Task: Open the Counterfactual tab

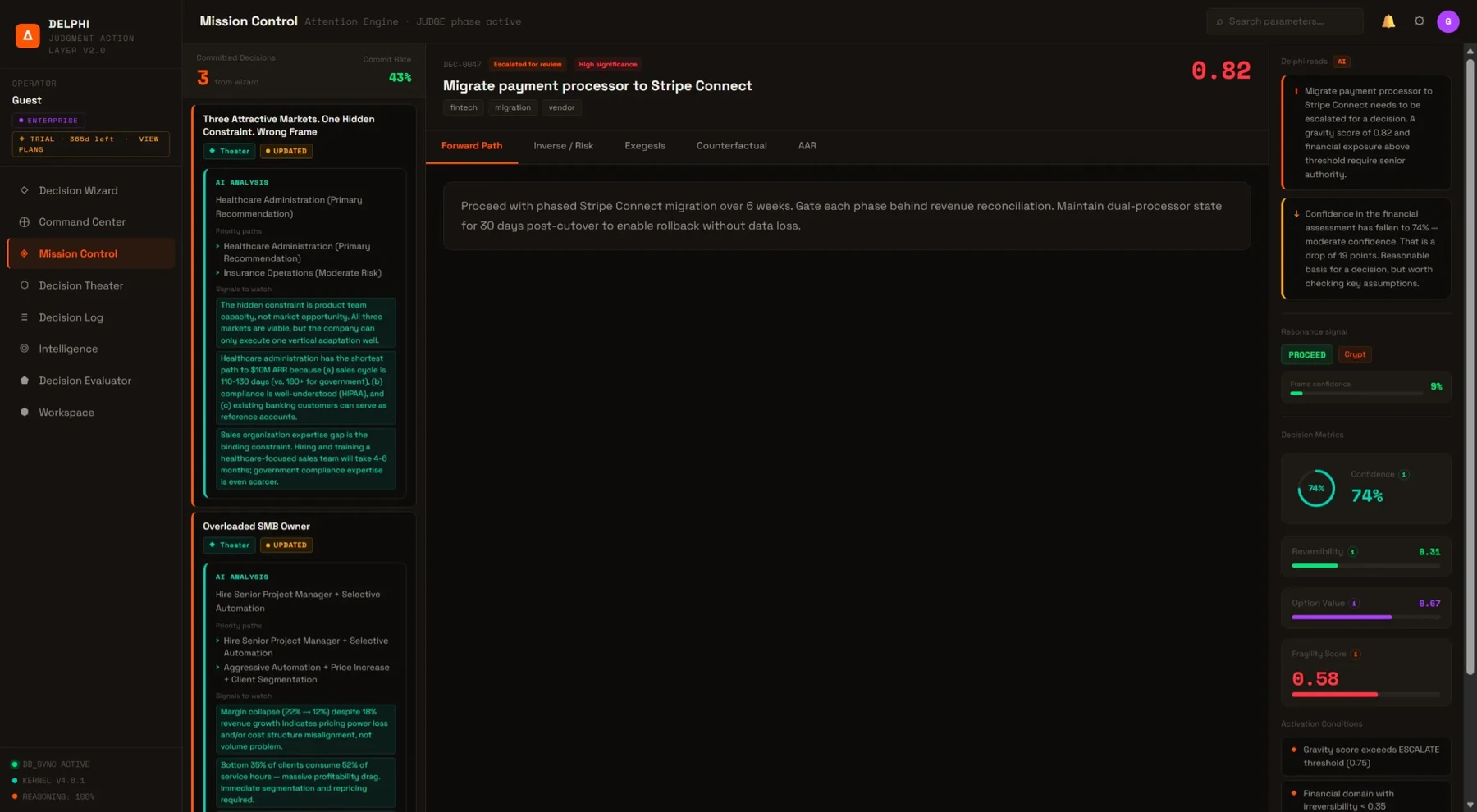Action: coord(731,146)
